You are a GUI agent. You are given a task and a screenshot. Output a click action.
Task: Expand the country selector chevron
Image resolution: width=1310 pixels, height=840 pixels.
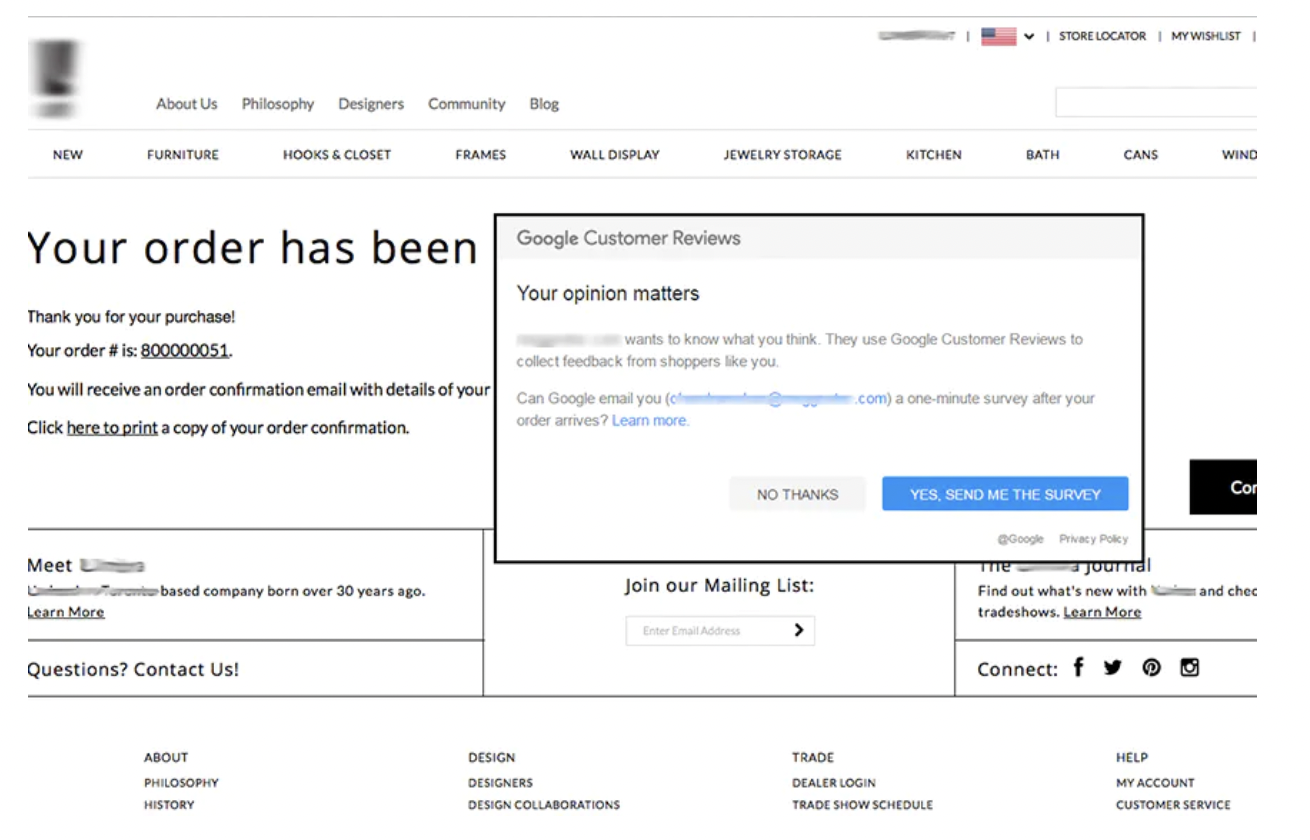(1029, 37)
